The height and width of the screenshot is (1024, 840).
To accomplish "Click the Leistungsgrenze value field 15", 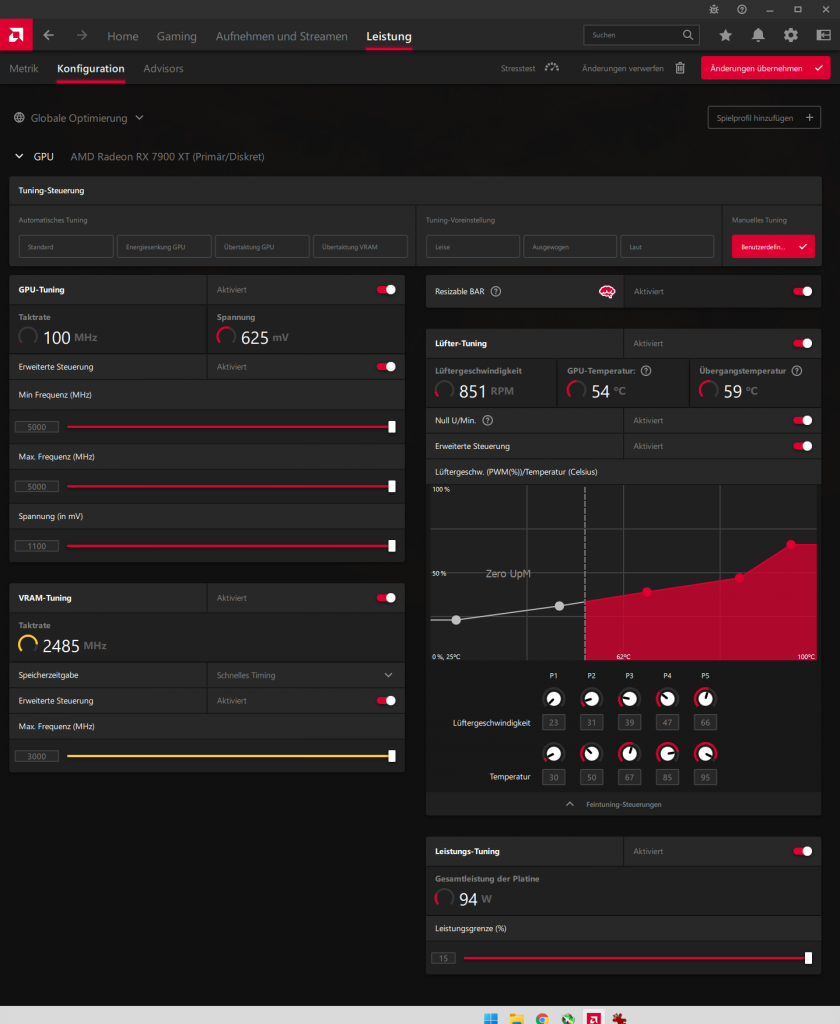I will pos(444,958).
